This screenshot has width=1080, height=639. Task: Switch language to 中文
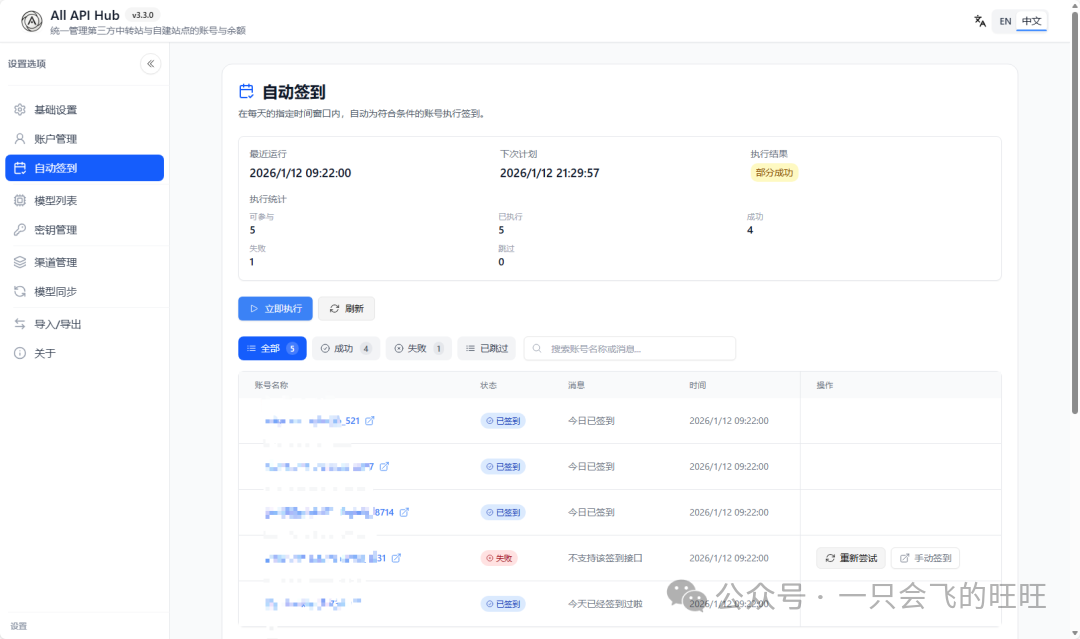coord(1031,21)
